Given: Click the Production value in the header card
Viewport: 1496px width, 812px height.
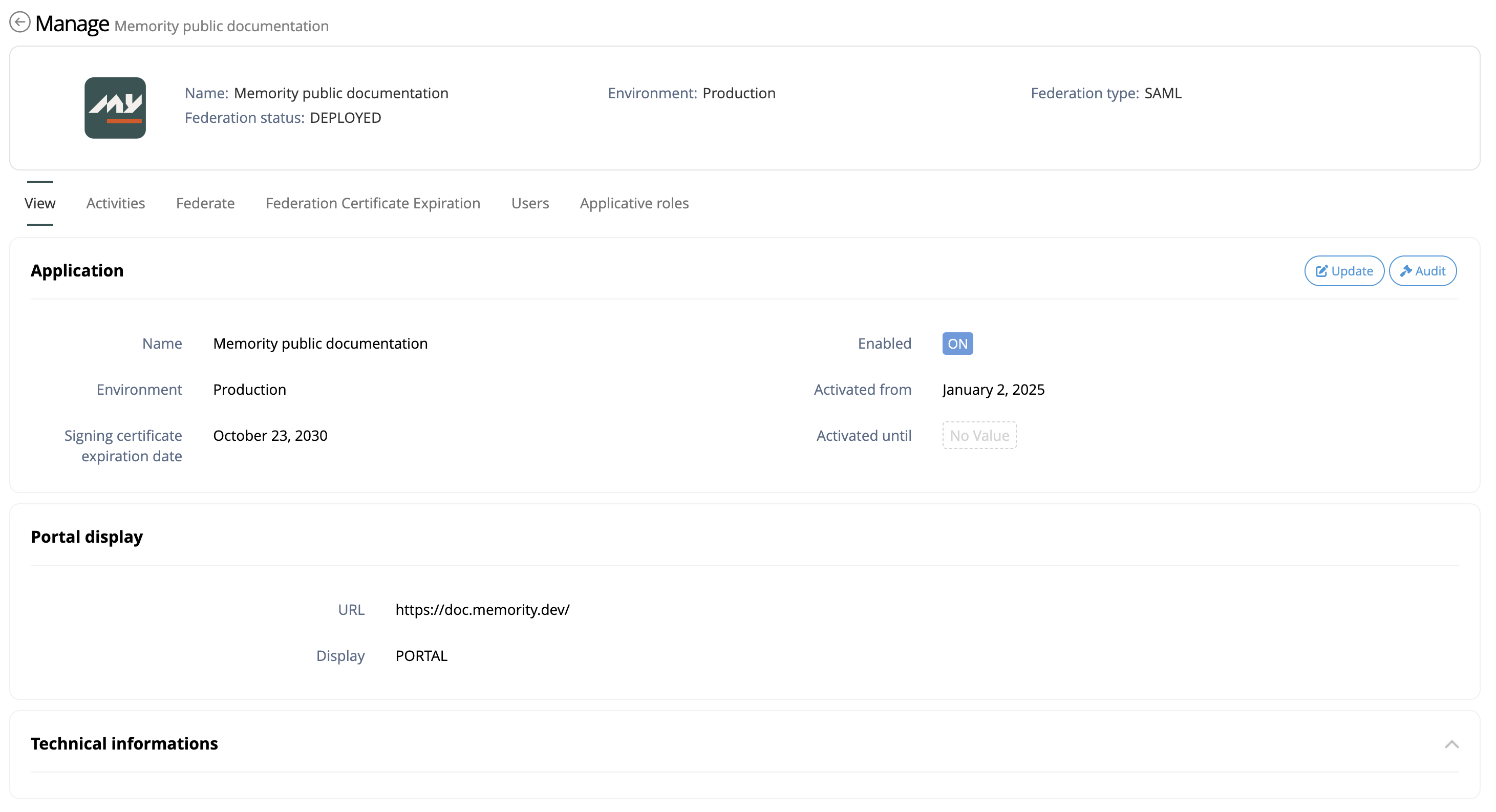Looking at the screenshot, I should 739,93.
